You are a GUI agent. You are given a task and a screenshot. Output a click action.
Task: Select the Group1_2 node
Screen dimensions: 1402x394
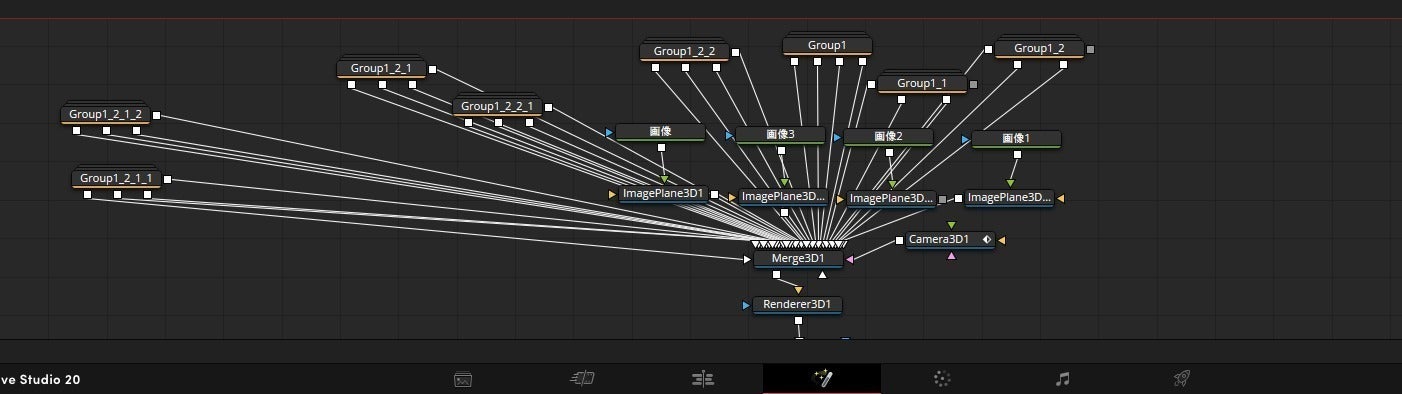click(x=1039, y=48)
